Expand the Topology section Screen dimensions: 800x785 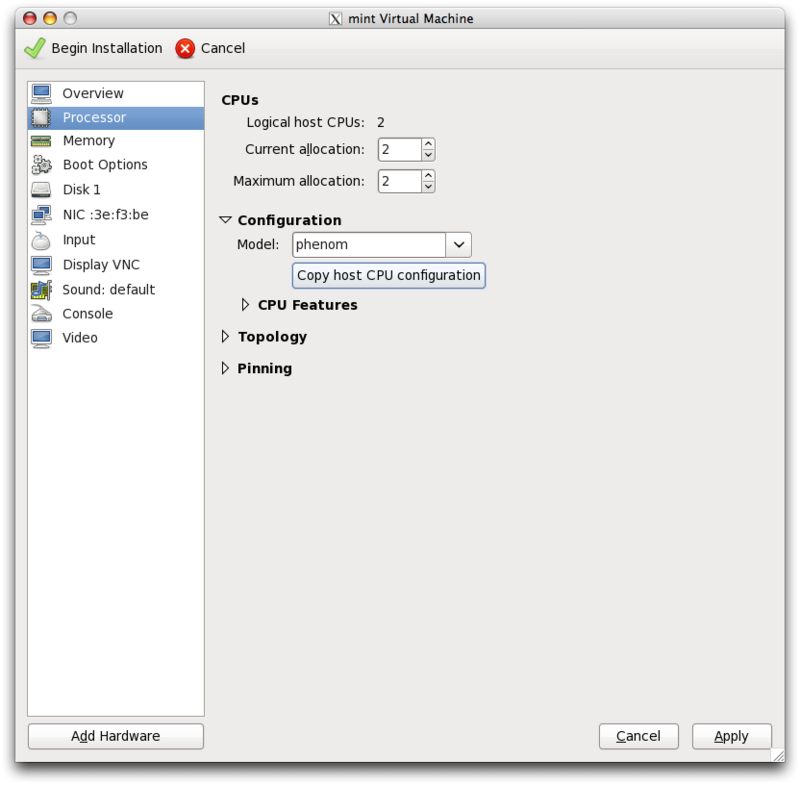tap(225, 337)
